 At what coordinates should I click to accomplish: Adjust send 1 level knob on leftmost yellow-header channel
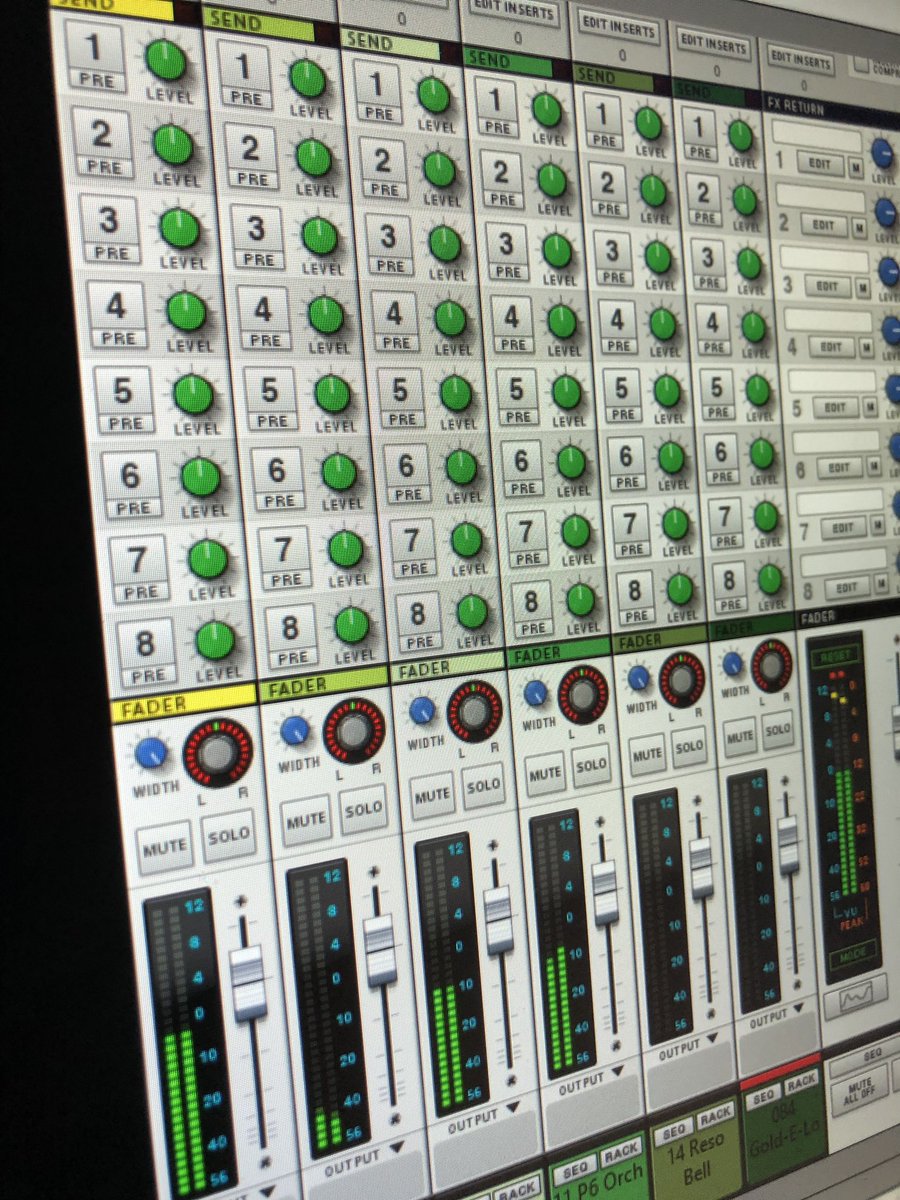[x=165, y=60]
